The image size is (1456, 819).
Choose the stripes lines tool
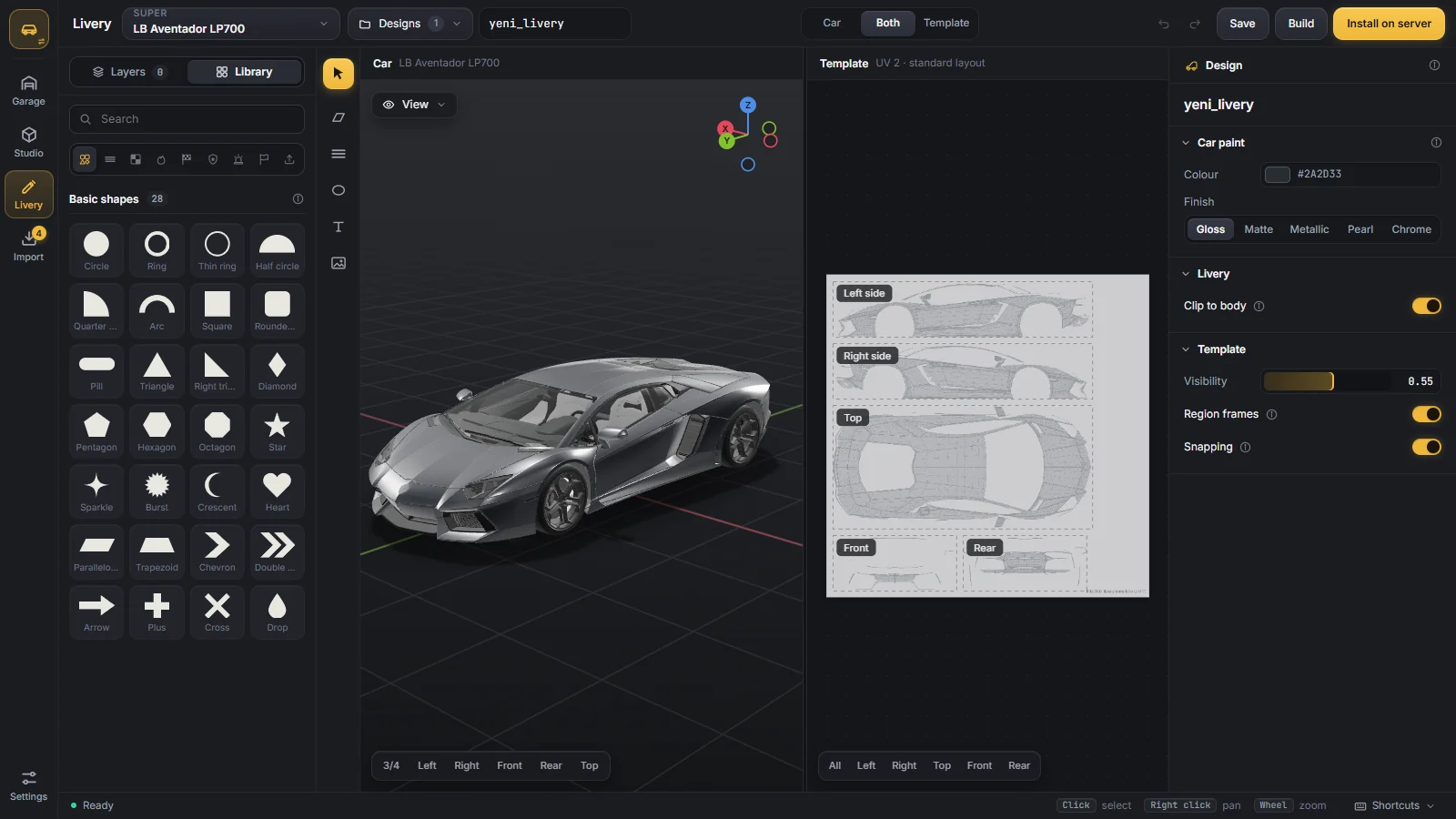(x=339, y=154)
